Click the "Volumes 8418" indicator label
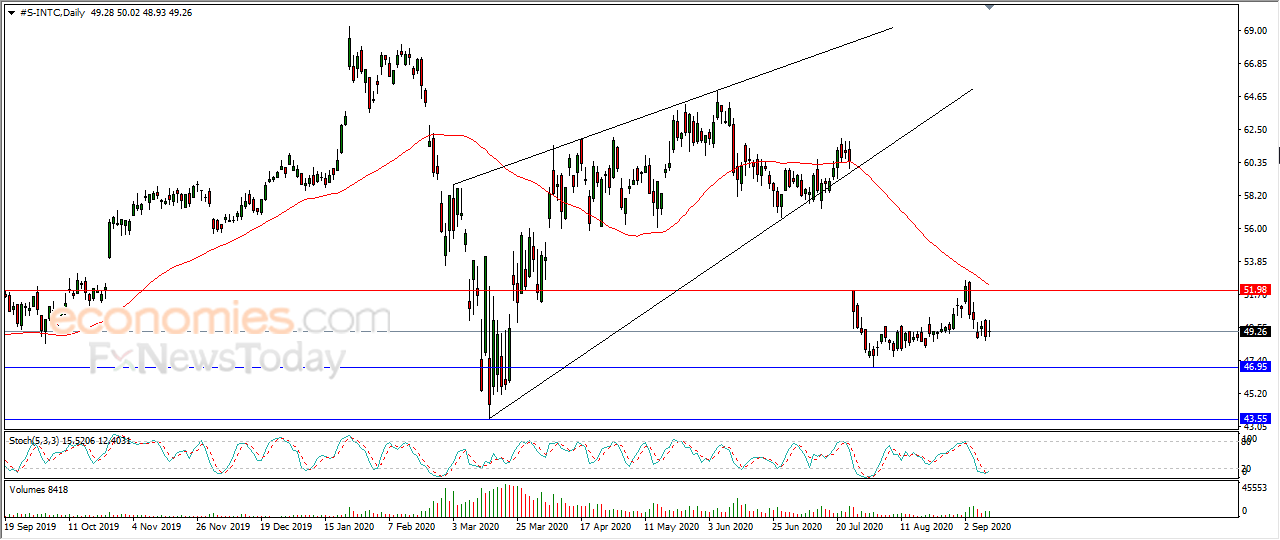 (x=37, y=490)
